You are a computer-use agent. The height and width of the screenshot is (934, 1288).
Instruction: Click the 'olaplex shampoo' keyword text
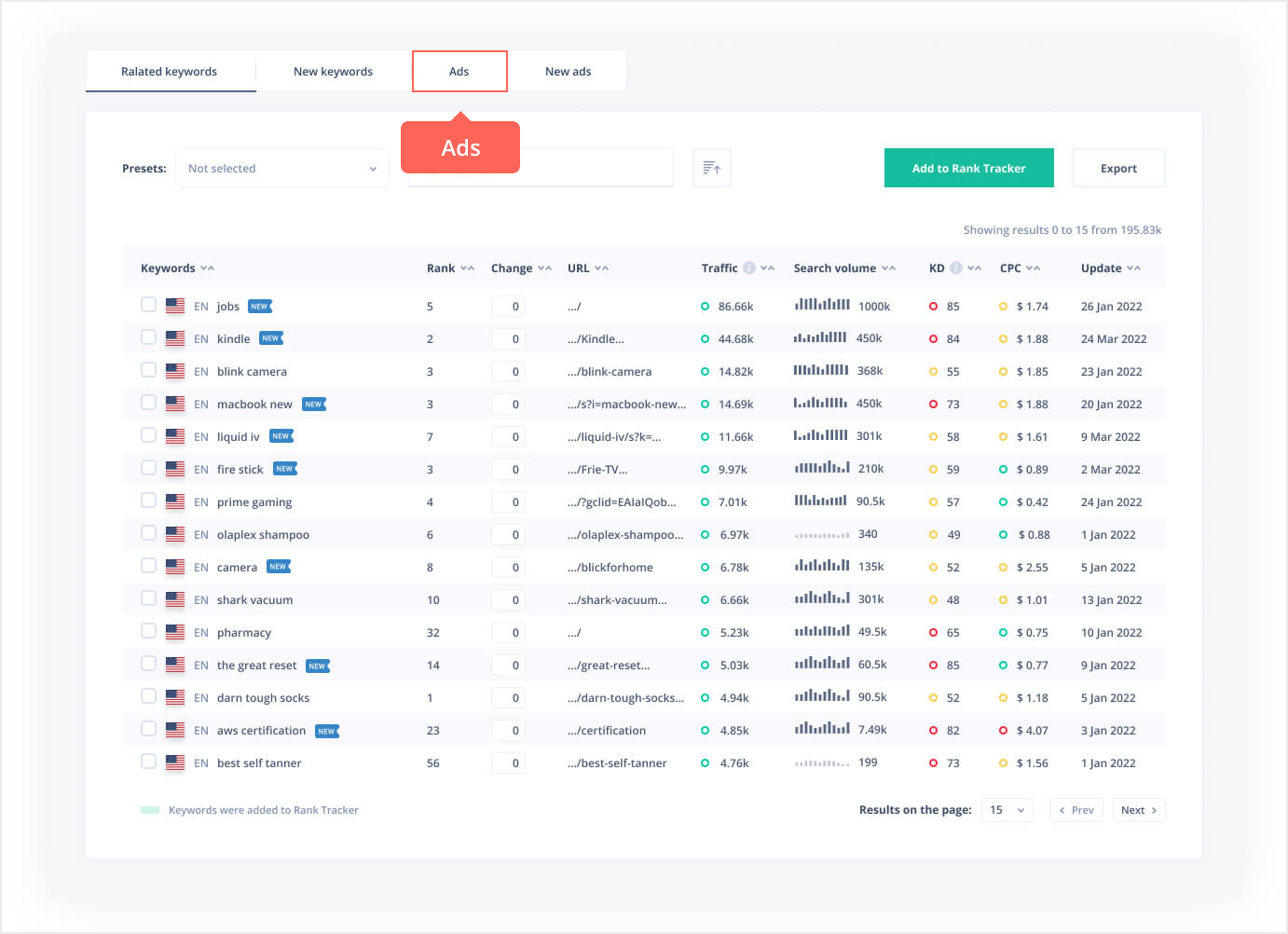[263, 535]
